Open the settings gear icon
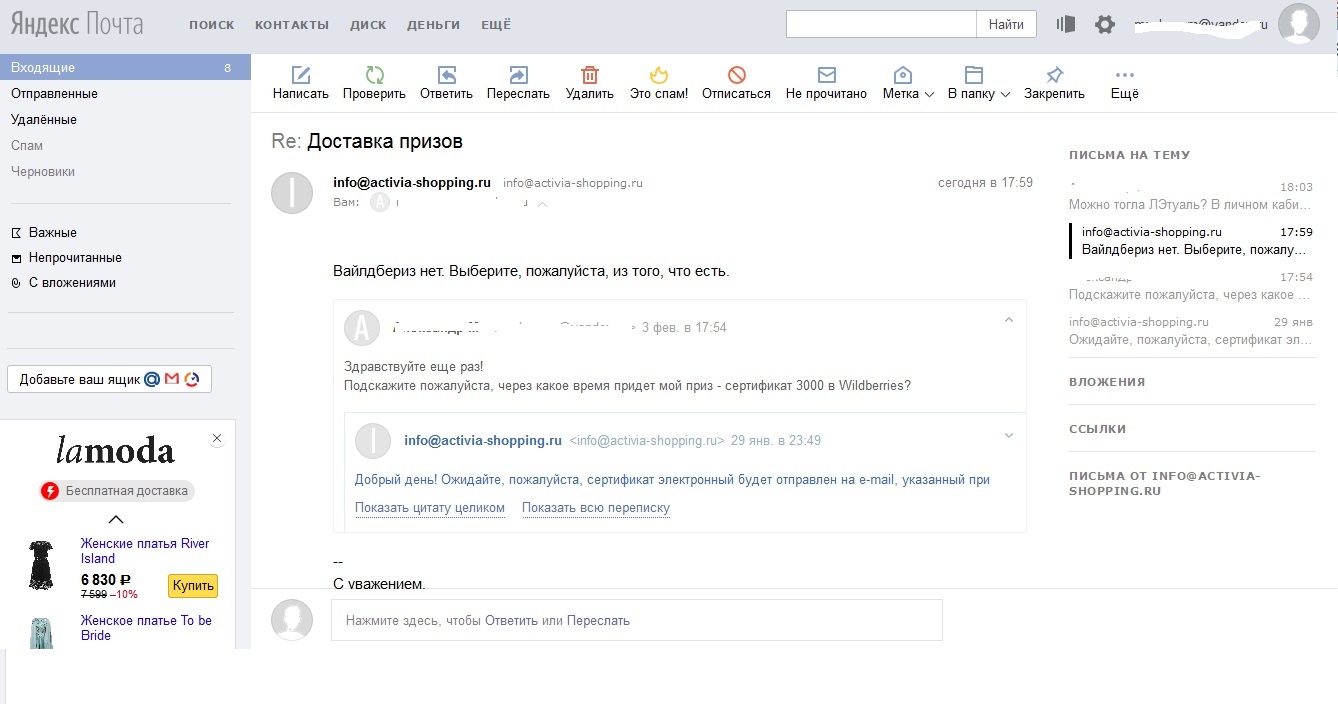 [x=1104, y=25]
